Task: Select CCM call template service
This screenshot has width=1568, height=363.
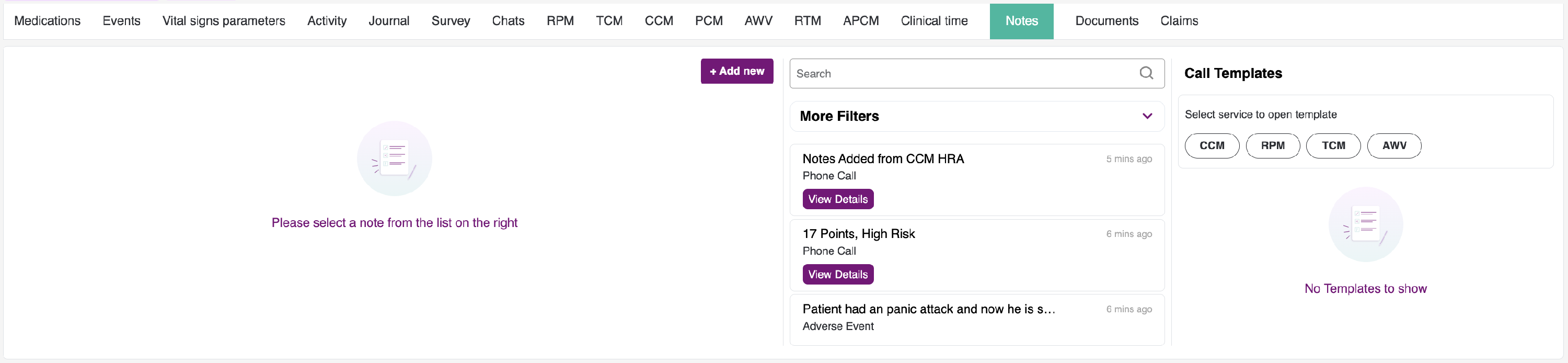Action: click(1212, 145)
